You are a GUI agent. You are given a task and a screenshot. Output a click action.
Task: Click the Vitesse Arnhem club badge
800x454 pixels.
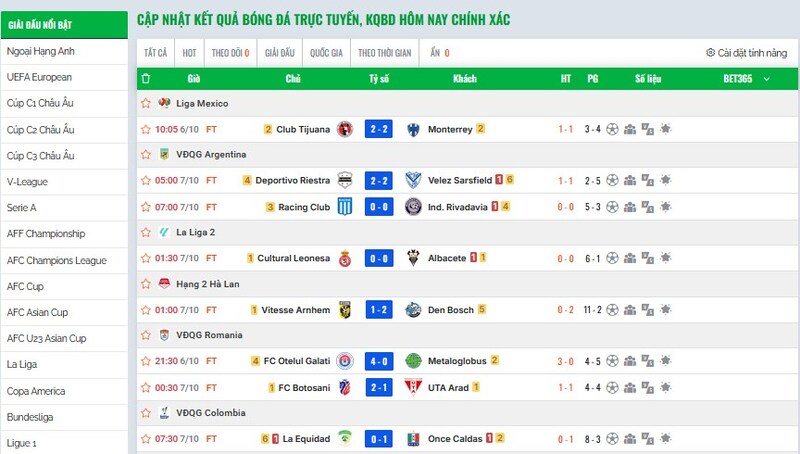tap(345, 310)
